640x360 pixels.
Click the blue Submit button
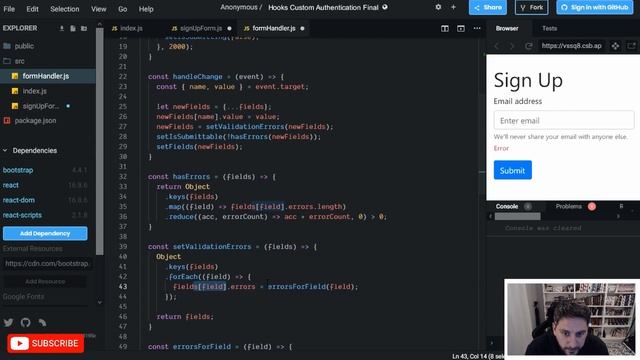point(513,170)
